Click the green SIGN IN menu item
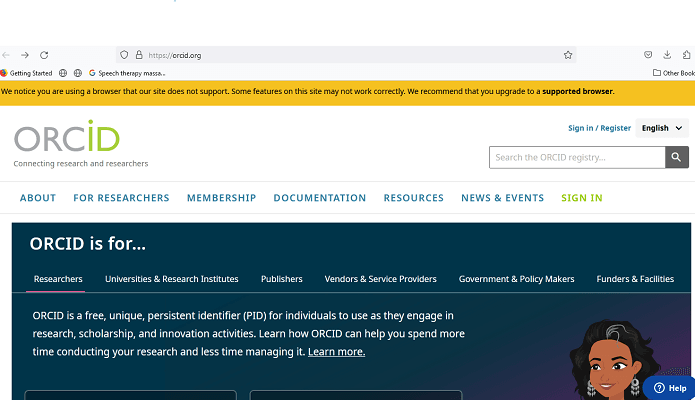This screenshot has height=400, width=695. pos(582,198)
